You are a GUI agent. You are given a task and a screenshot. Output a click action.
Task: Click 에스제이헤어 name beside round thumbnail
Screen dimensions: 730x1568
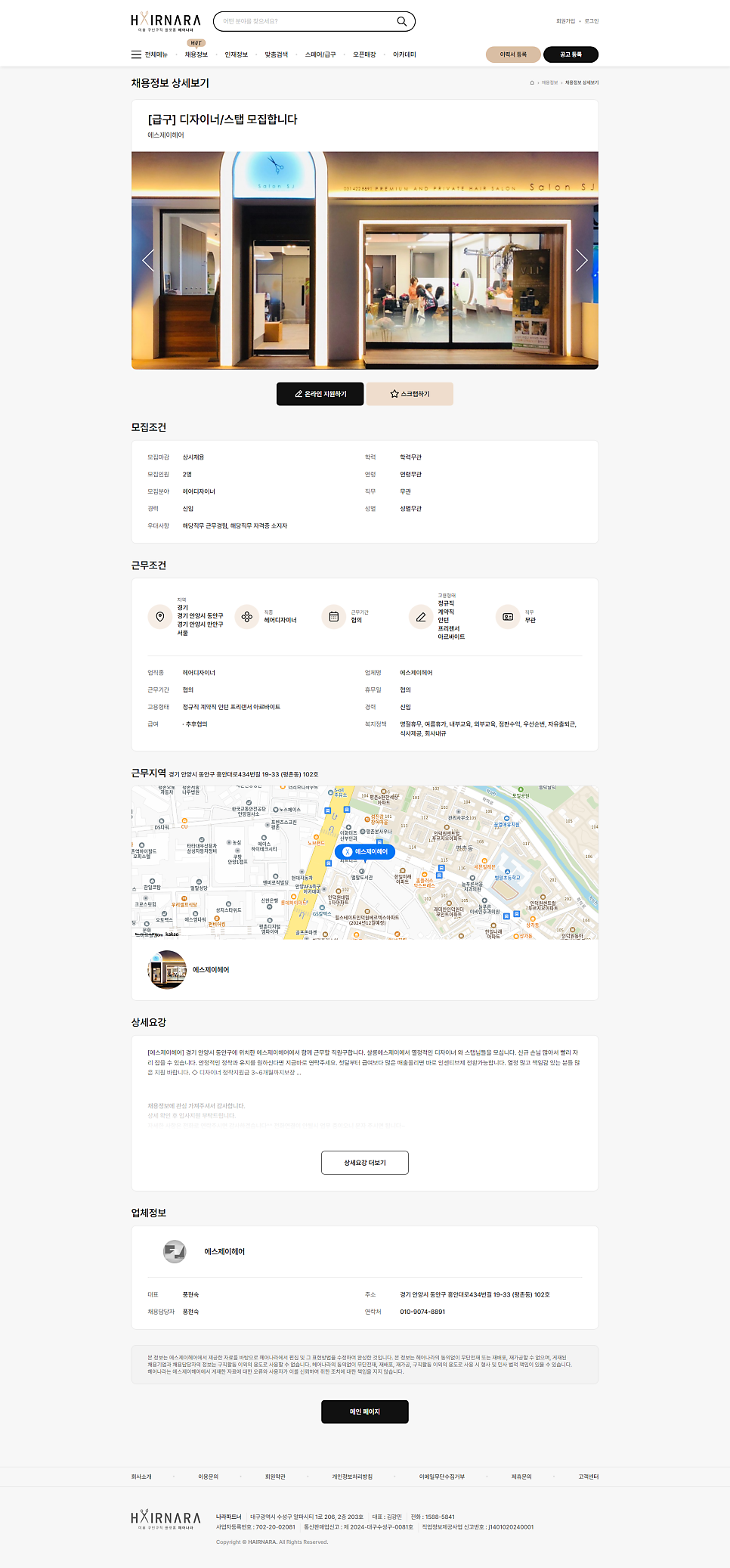click(x=211, y=970)
